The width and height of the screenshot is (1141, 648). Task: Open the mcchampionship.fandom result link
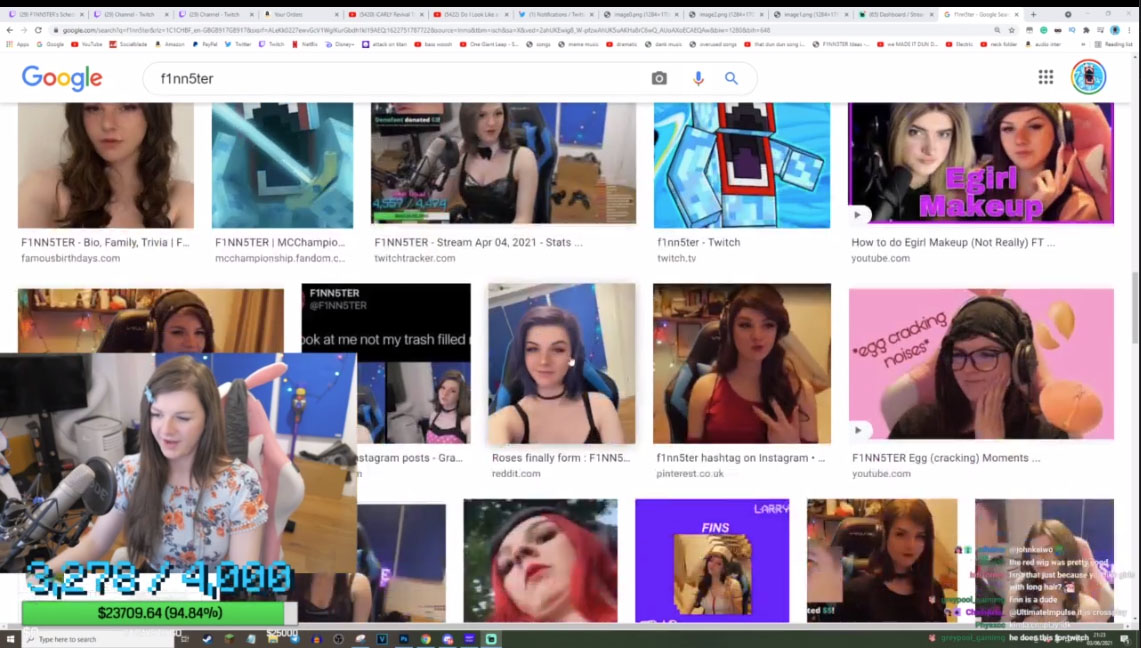point(280,258)
